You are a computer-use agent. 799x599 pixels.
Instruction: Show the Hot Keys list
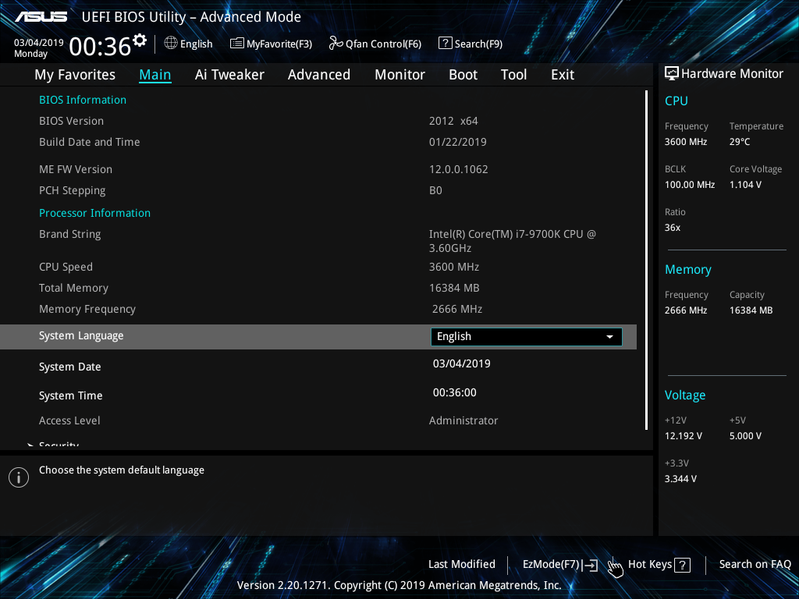[650, 564]
